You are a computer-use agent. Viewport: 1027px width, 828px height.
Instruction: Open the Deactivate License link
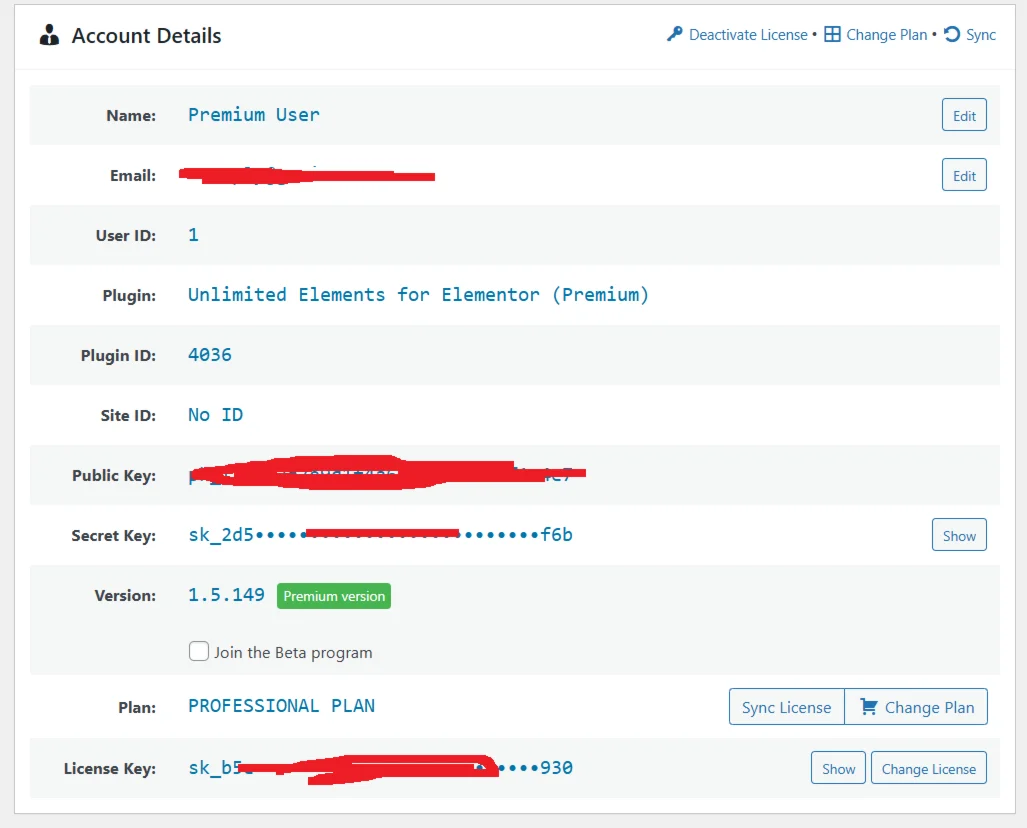(x=748, y=35)
